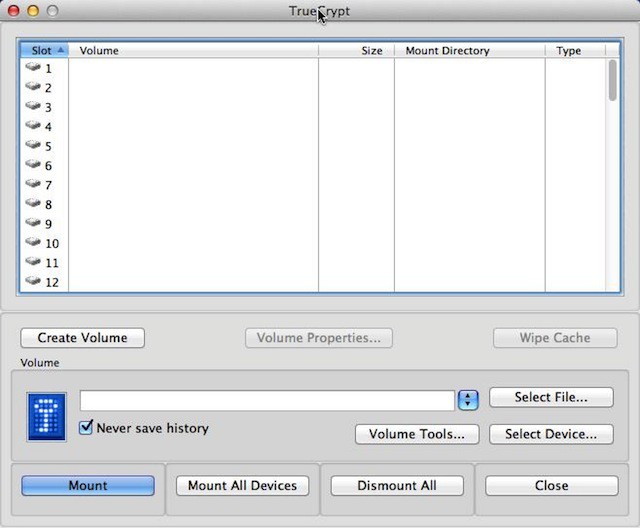Click the Mount Directory column header
Screen dimensions: 640x528
pyautogui.click(x=468, y=50)
